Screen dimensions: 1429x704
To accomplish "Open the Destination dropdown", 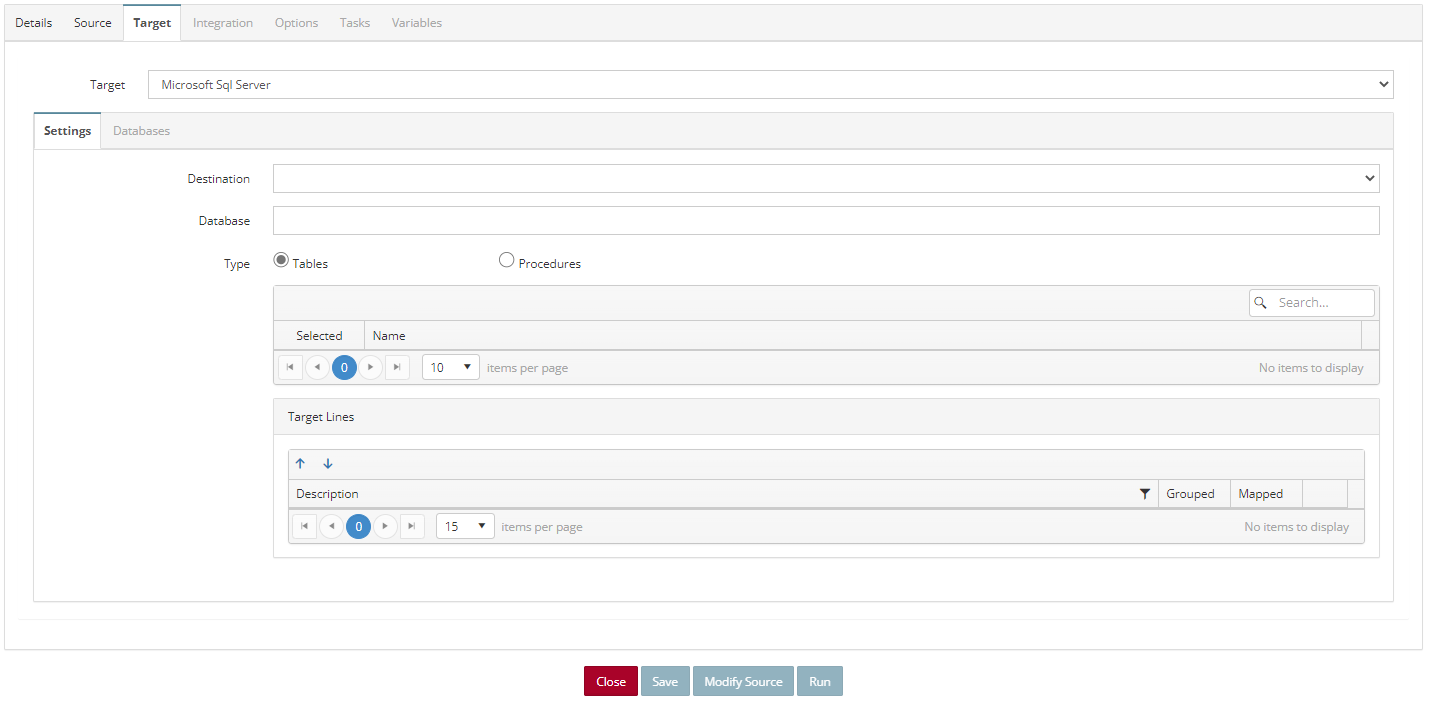I will (826, 179).
